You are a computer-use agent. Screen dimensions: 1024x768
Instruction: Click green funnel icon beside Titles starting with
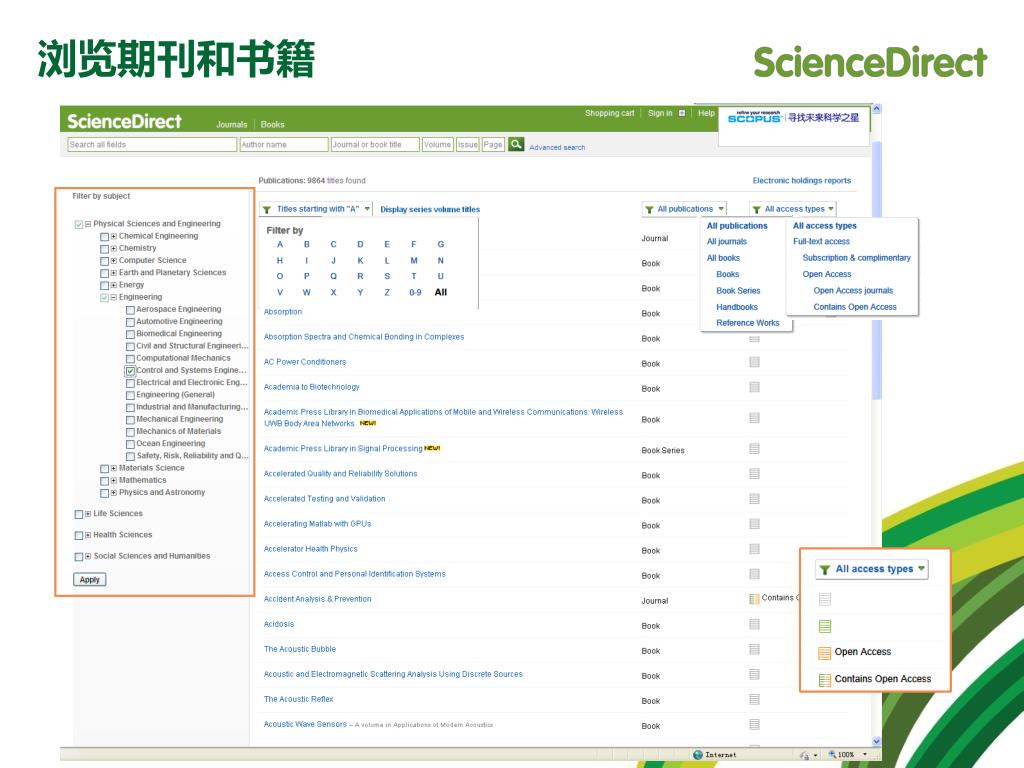click(266, 210)
